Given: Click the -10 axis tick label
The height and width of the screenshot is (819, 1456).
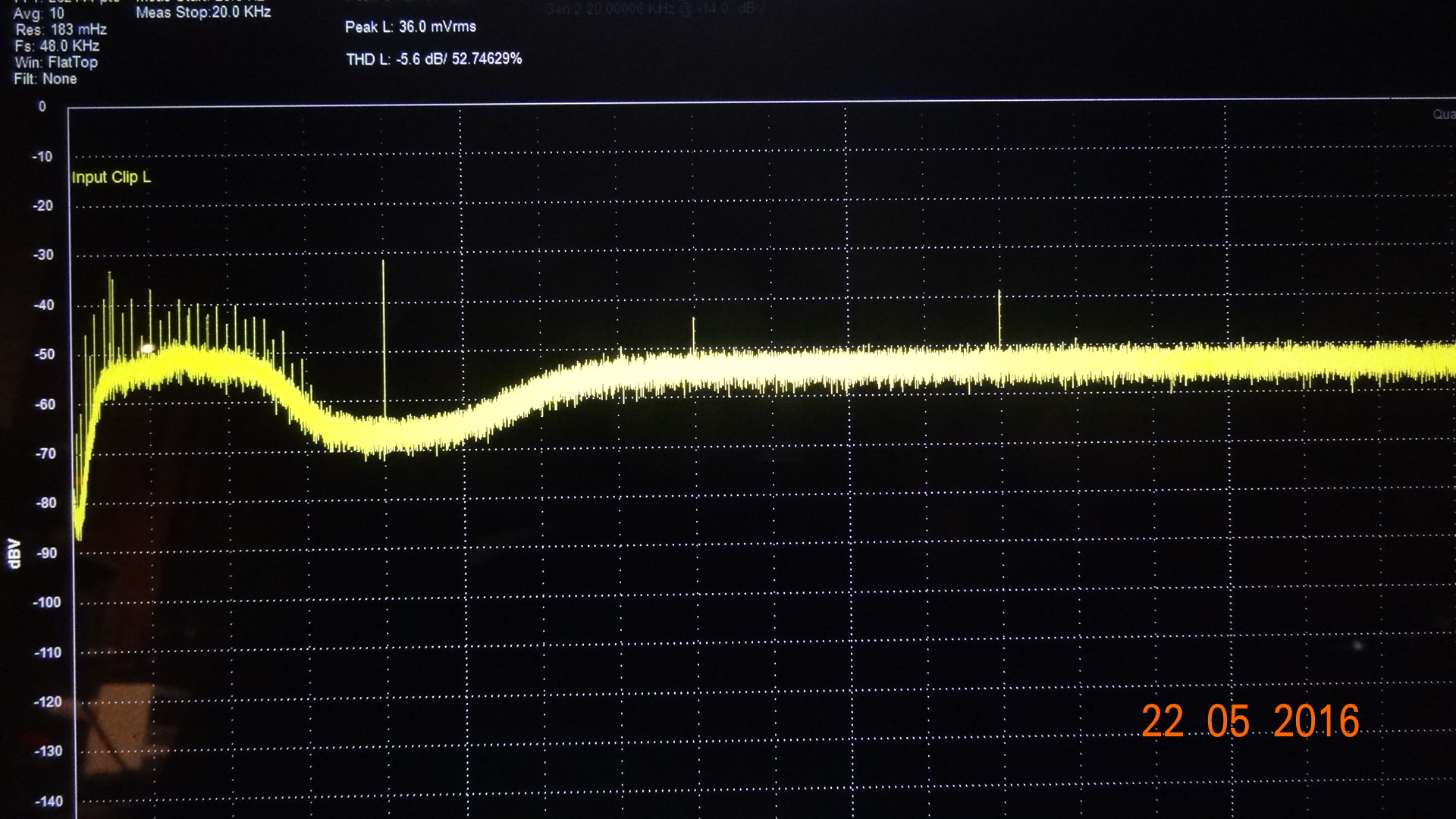Looking at the screenshot, I should [x=42, y=157].
